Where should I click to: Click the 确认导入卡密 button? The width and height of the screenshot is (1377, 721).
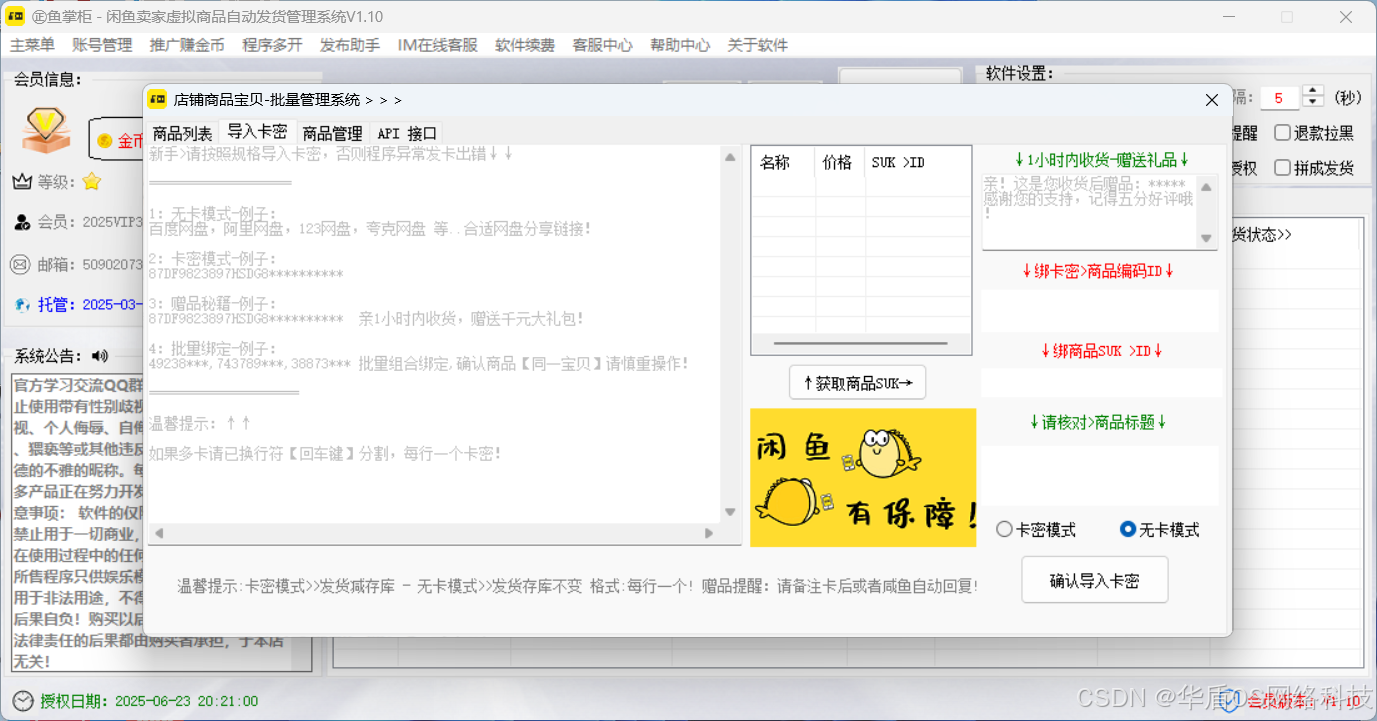(x=1094, y=580)
